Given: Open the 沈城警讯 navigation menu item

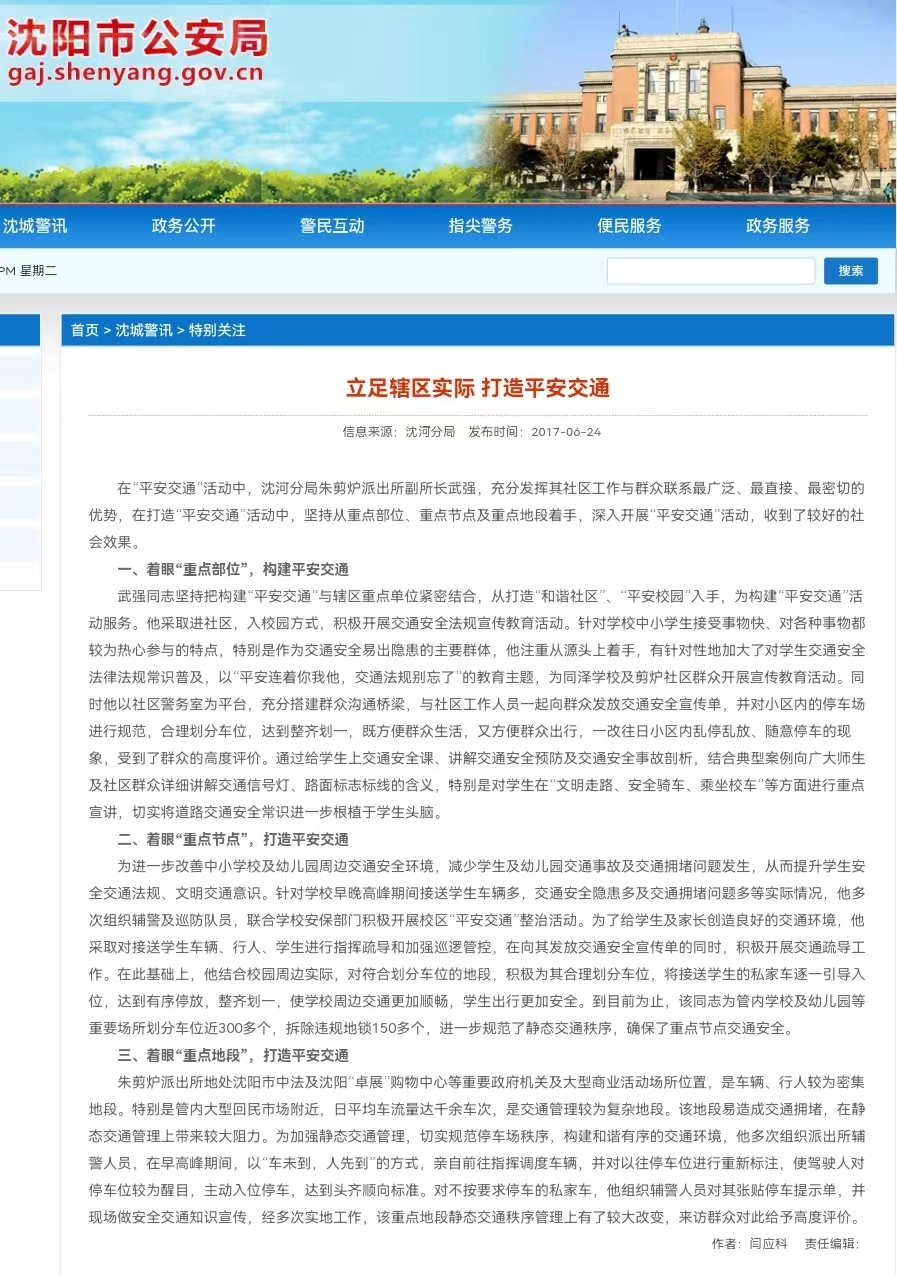Looking at the screenshot, I should pyautogui.click(x=35, y=226).
